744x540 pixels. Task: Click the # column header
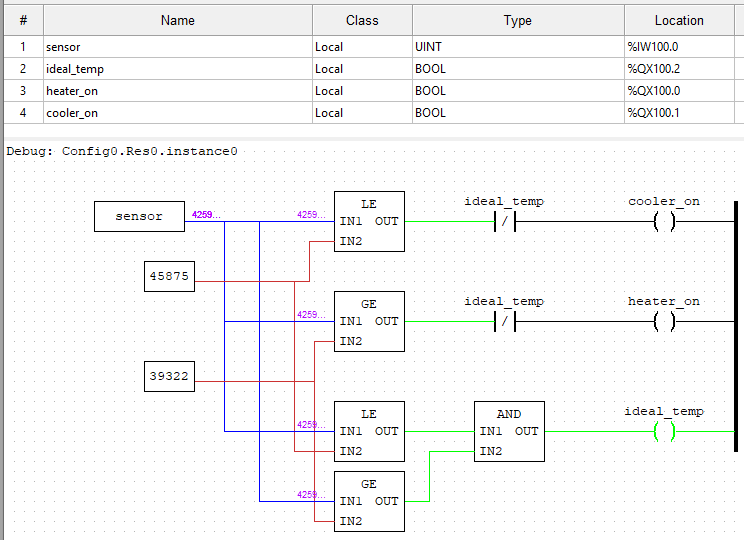tap(23, 20)
